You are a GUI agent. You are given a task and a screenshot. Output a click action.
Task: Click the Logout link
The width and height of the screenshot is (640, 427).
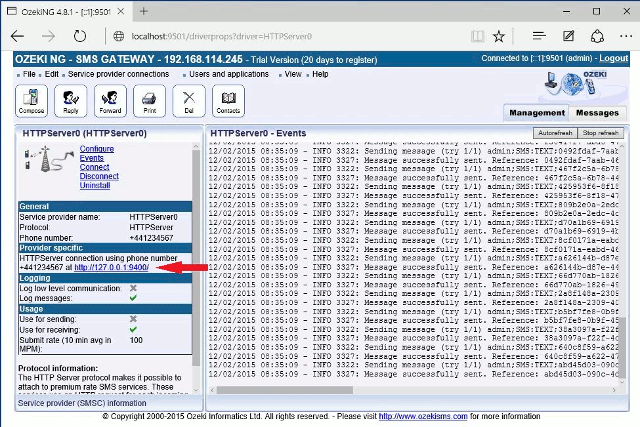pyautogui.click(x=613, y=58)
